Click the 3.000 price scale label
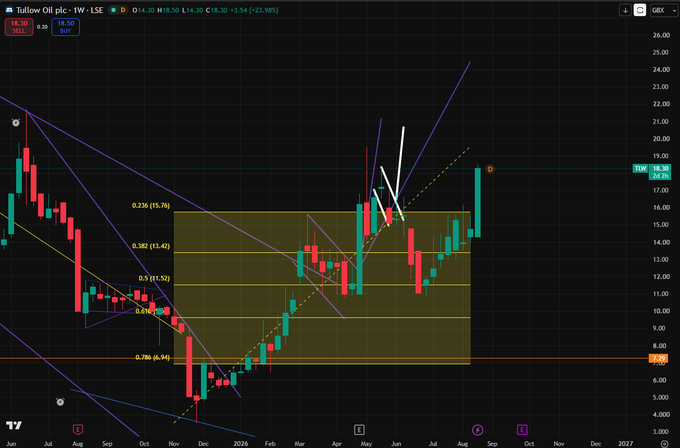 point(661,432)
